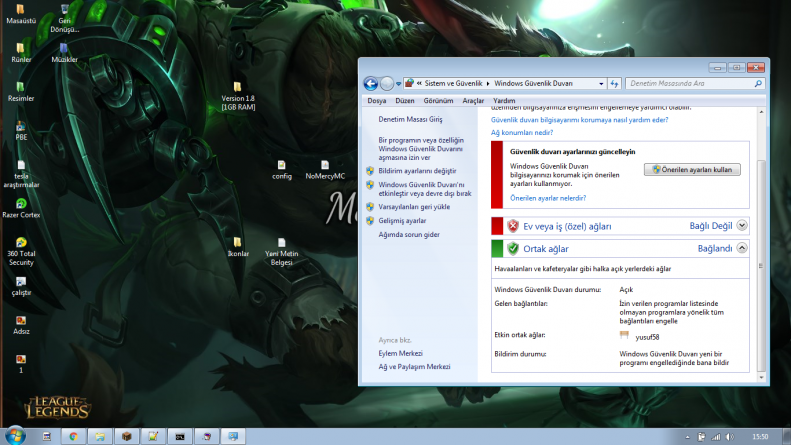Image resolution: width=791 pixels, height=445 pixels.
Task: Click the refresh button beside address bar
Action: coord(614,84)
